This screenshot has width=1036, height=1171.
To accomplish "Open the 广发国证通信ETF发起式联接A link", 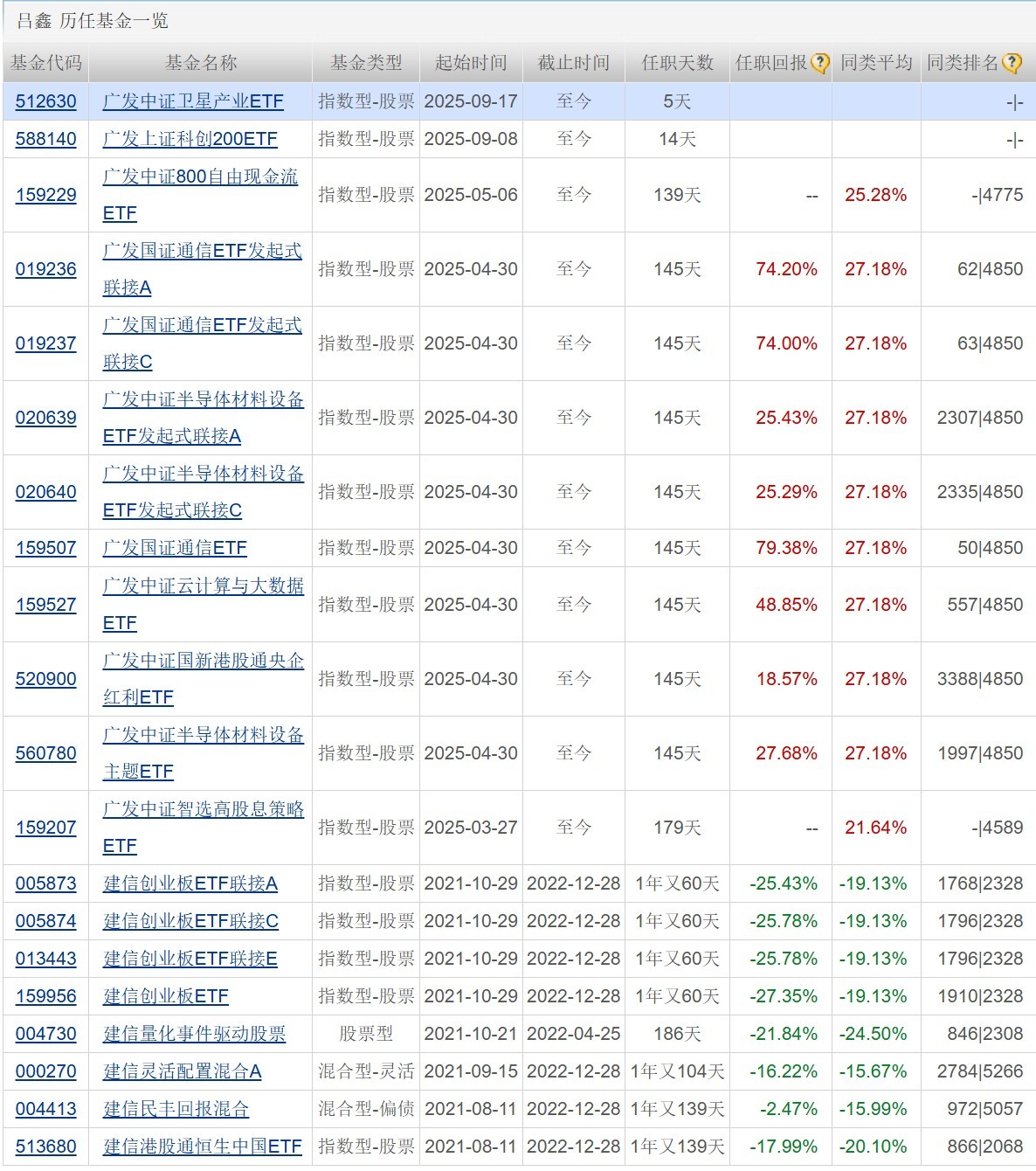I will click(203, 269).
